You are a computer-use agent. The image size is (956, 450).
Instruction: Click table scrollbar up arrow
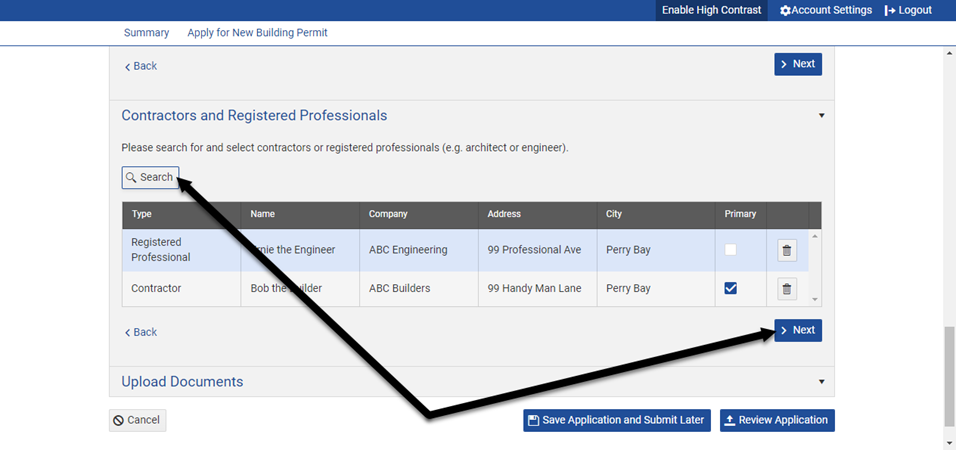point(815,235)
